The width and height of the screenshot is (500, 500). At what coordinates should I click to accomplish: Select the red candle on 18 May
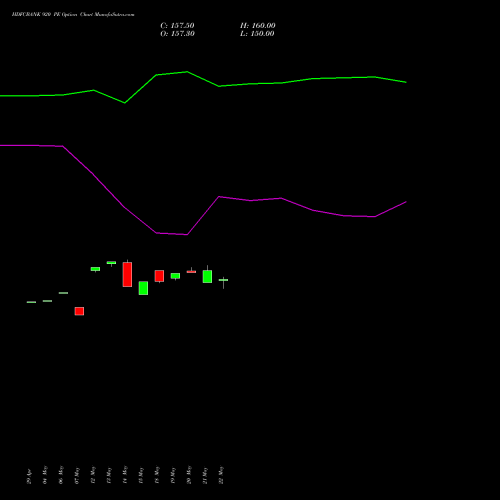tap(159, 276)
